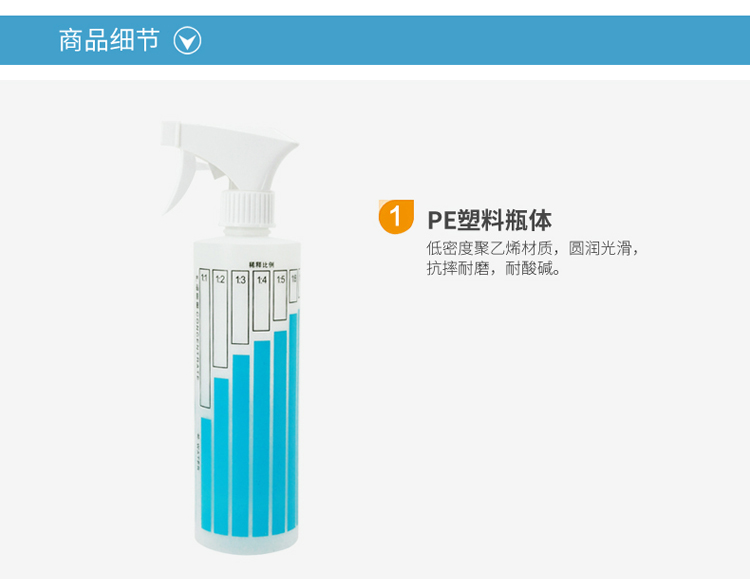Click the PE塑料瓶体 heading
Viewport: 750px width, 579px height.
click(x=489, y=221)
